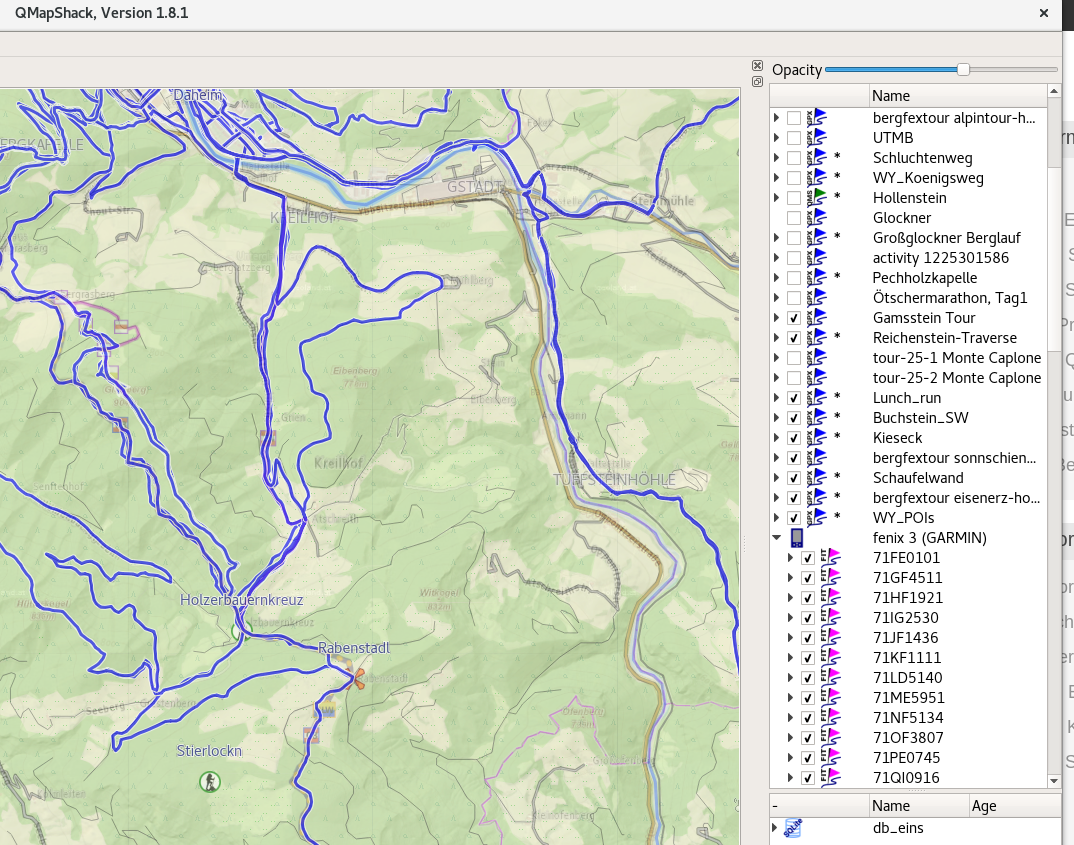The height and width of the screenshot is (845, 1074).
Task: Click the Rabenstadl waypoint label on map
Action: [354, 648]
